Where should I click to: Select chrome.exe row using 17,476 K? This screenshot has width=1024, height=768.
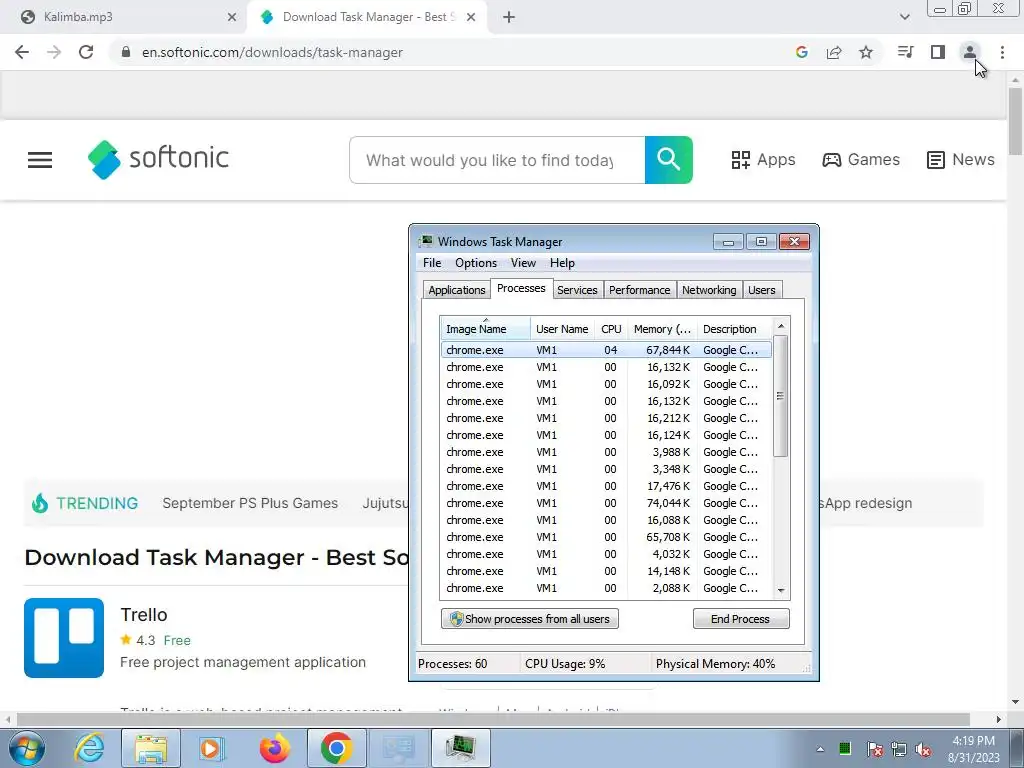[606, 486]
